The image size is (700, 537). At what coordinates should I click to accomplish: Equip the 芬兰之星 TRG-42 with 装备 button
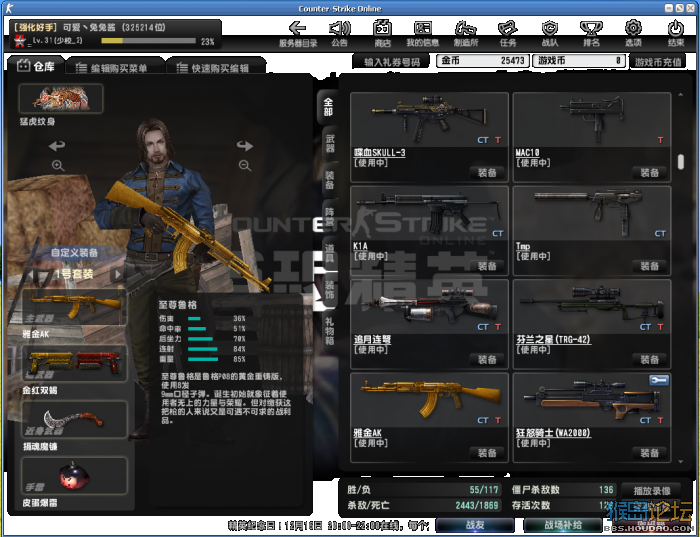point(649,360)
